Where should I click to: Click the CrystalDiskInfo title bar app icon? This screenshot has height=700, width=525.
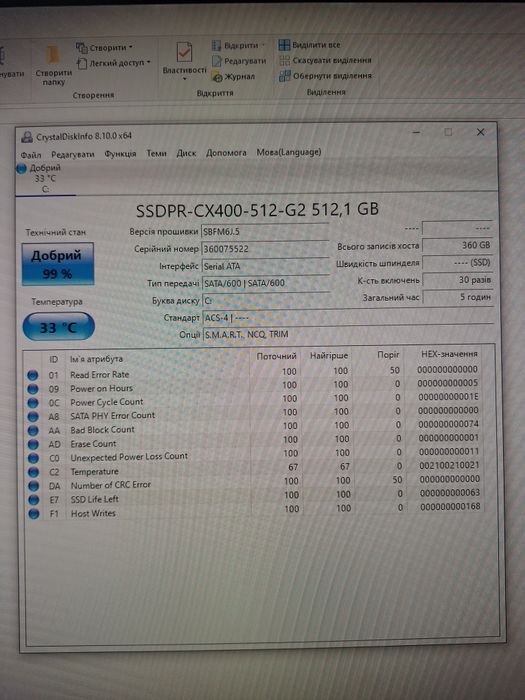(x=27, y=137)
